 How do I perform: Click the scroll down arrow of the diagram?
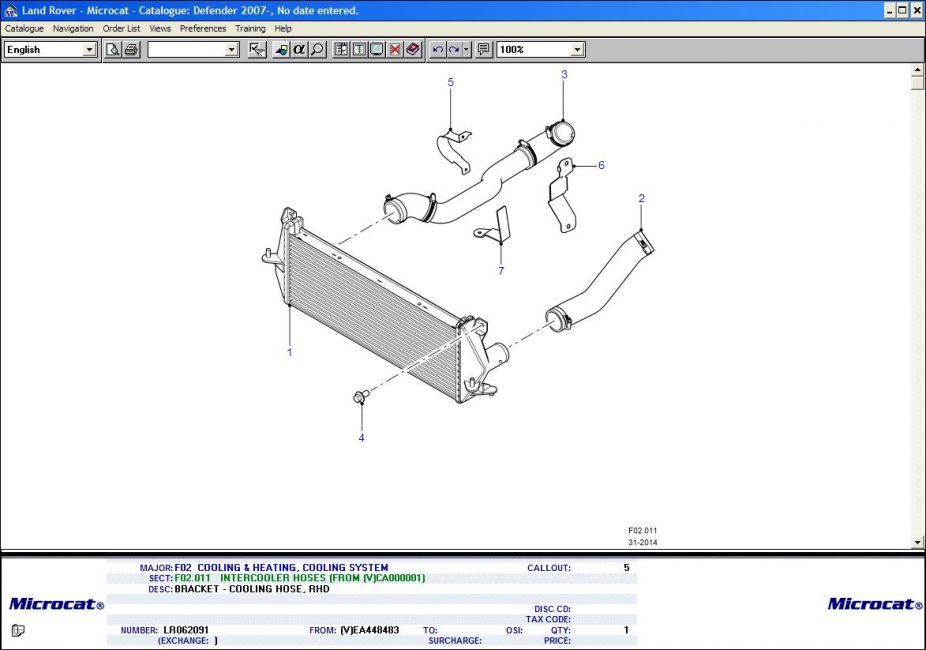click(917, 542)
